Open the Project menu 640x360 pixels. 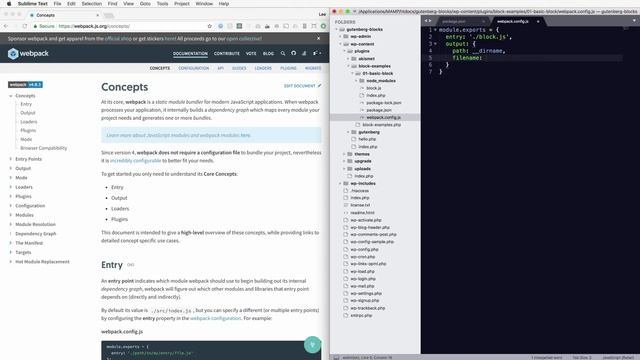182,3
